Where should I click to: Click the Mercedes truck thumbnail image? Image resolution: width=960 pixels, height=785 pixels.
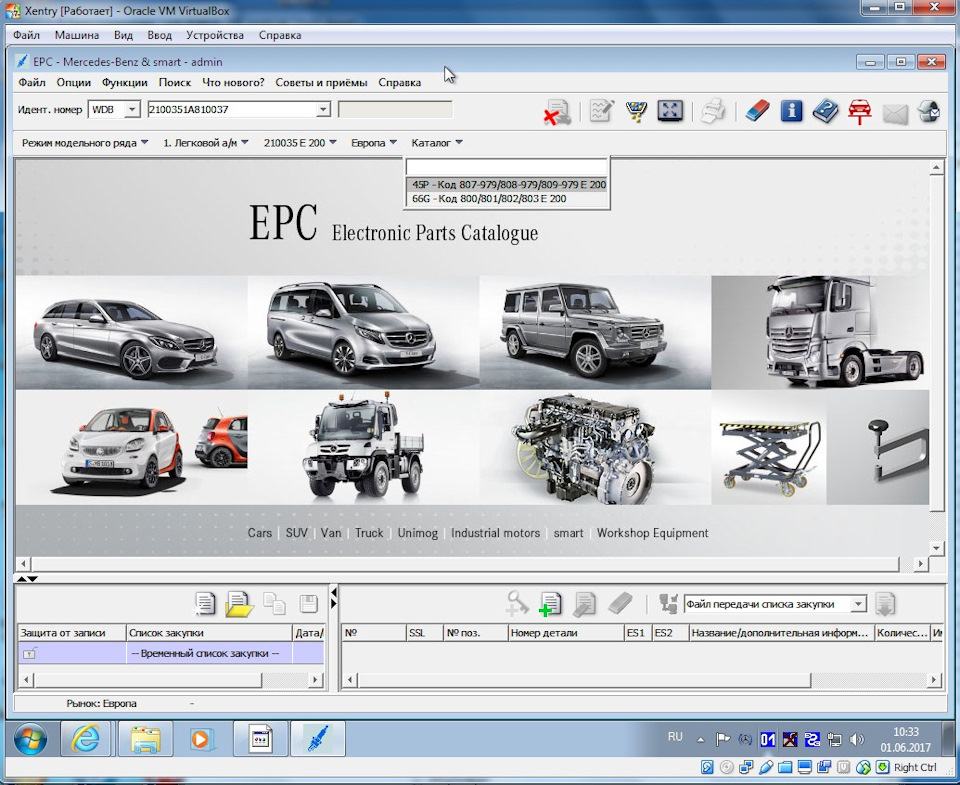(x=820, y=332)
